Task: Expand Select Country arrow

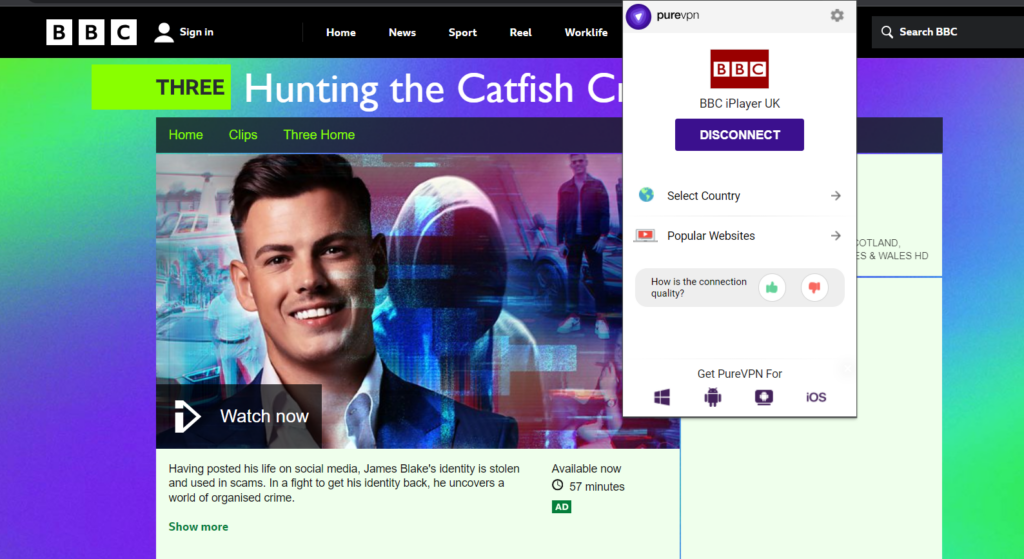Action: tap(836, 196)
